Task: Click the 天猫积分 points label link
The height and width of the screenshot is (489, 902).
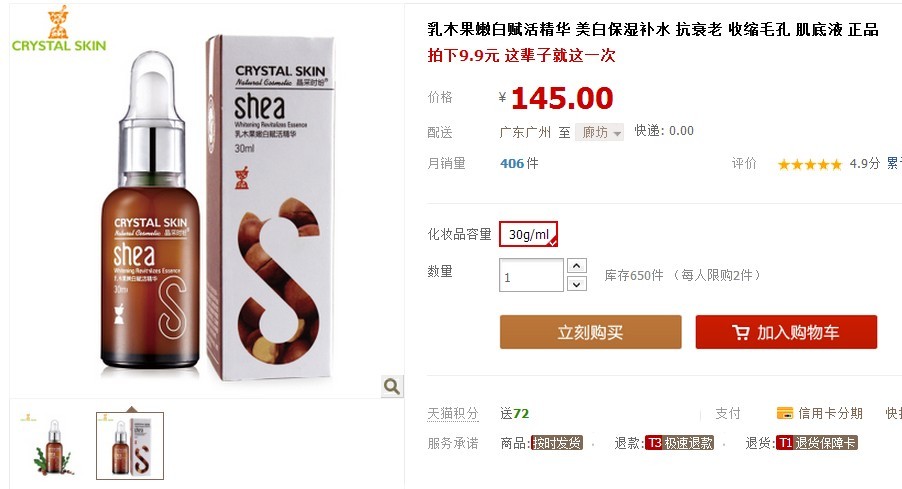Action: click(453, 414)
